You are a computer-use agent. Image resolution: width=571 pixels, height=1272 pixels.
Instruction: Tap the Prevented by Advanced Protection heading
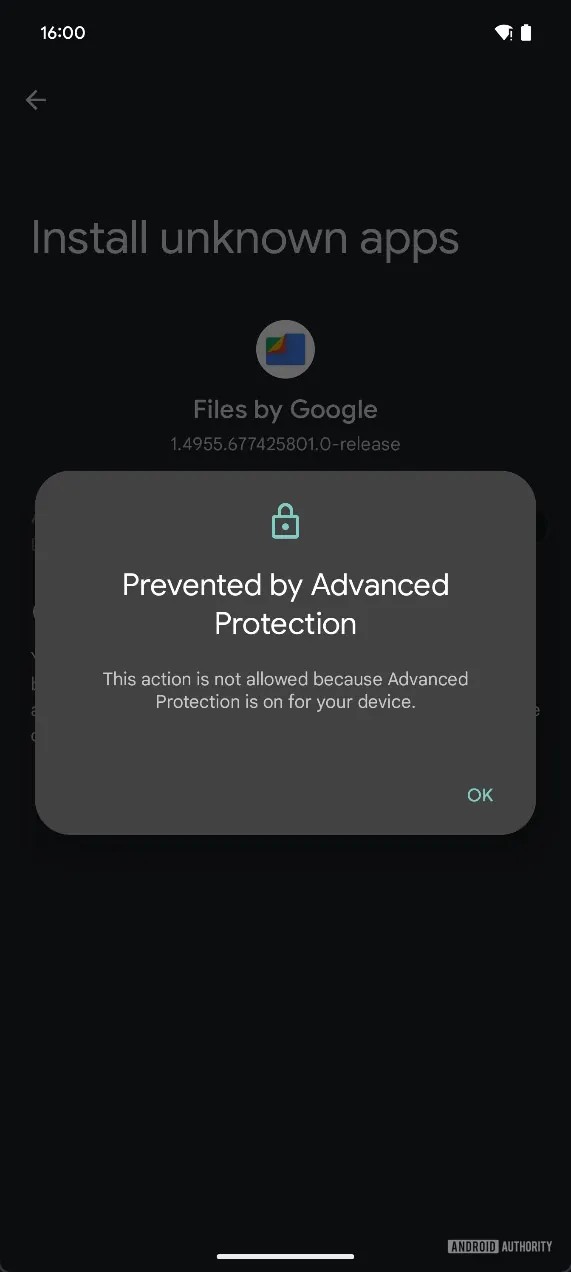285,604
